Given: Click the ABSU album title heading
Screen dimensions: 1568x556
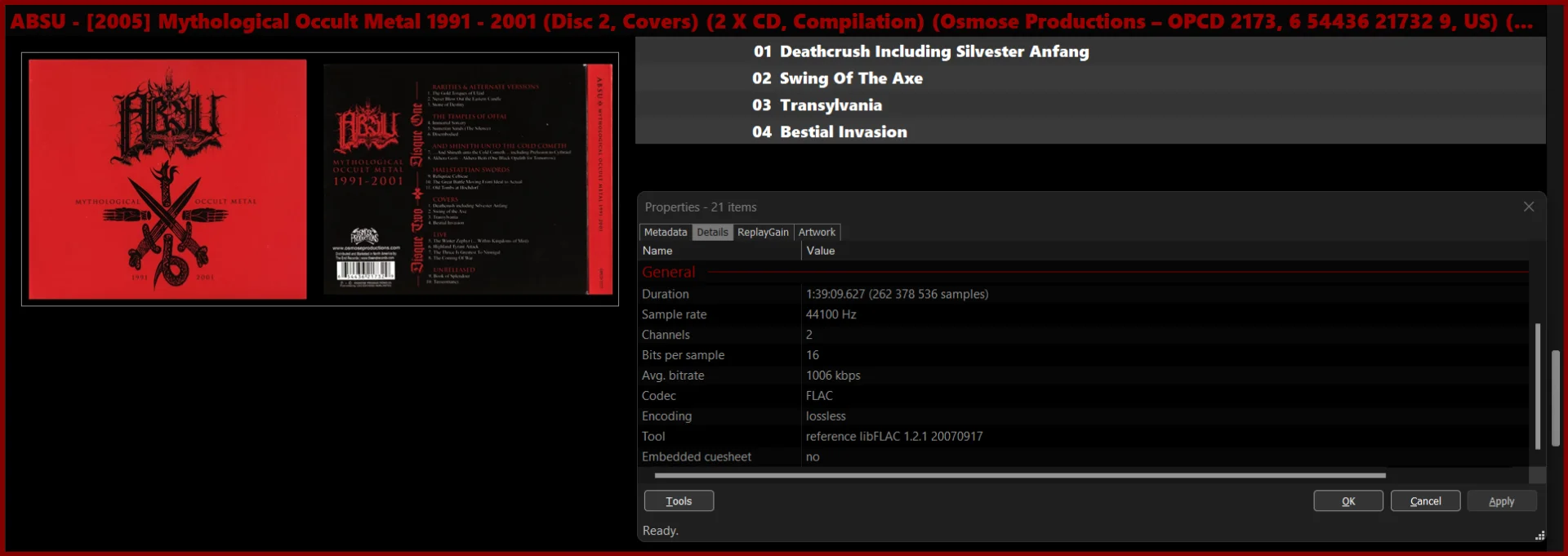Looking at the screenshot, I should pos(771,21).
